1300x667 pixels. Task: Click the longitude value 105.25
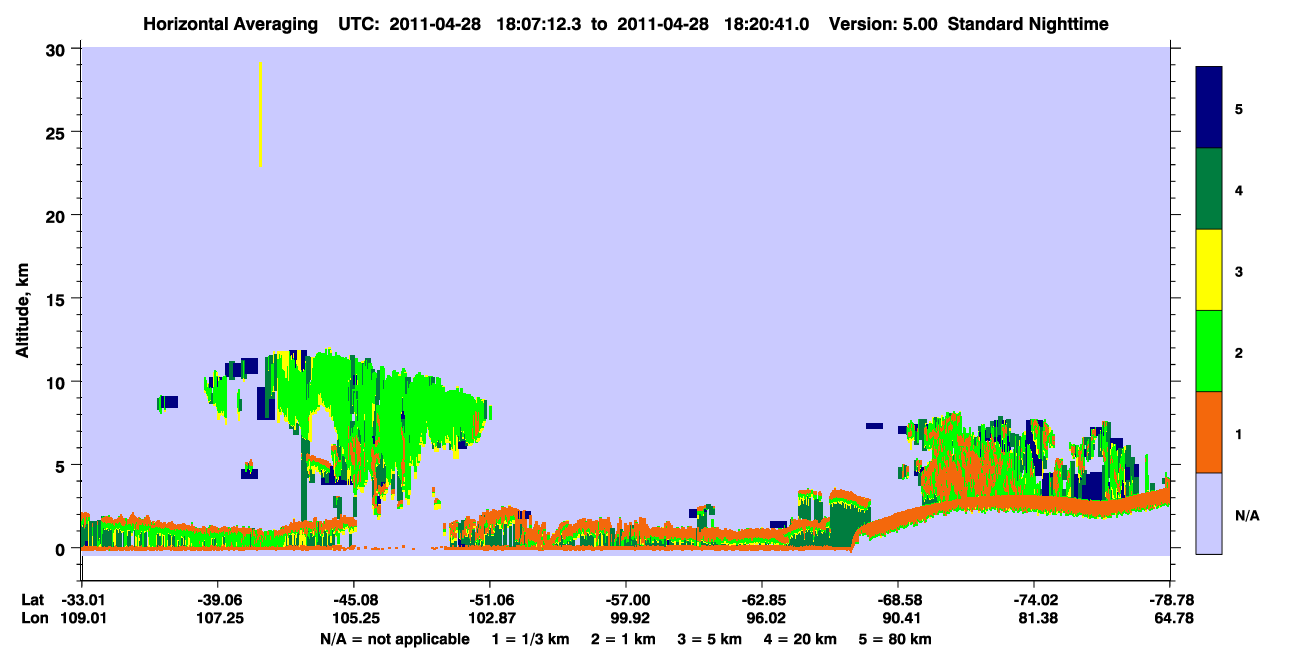point(353,618)
